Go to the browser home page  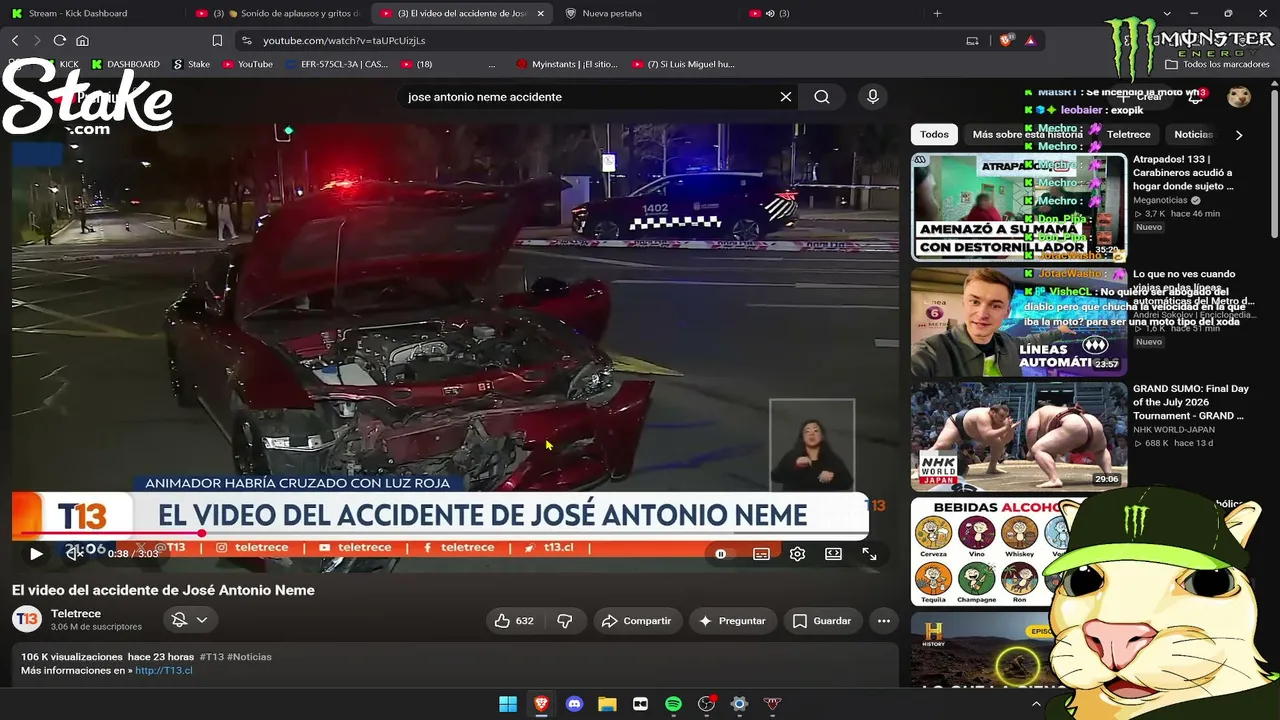coord(82,40)
